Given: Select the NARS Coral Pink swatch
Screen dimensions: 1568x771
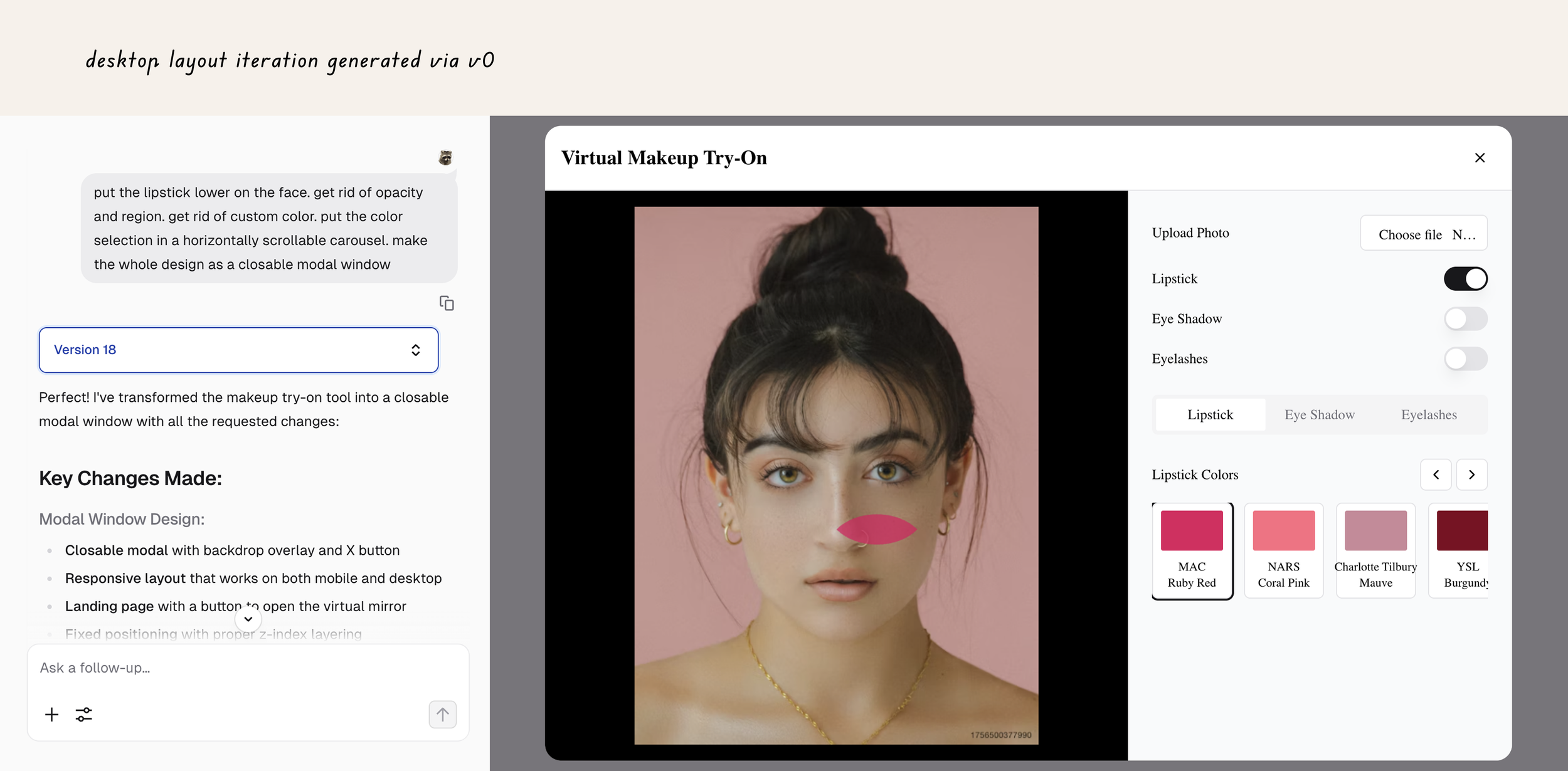Looking at the screenshot, I should 1283,550.
